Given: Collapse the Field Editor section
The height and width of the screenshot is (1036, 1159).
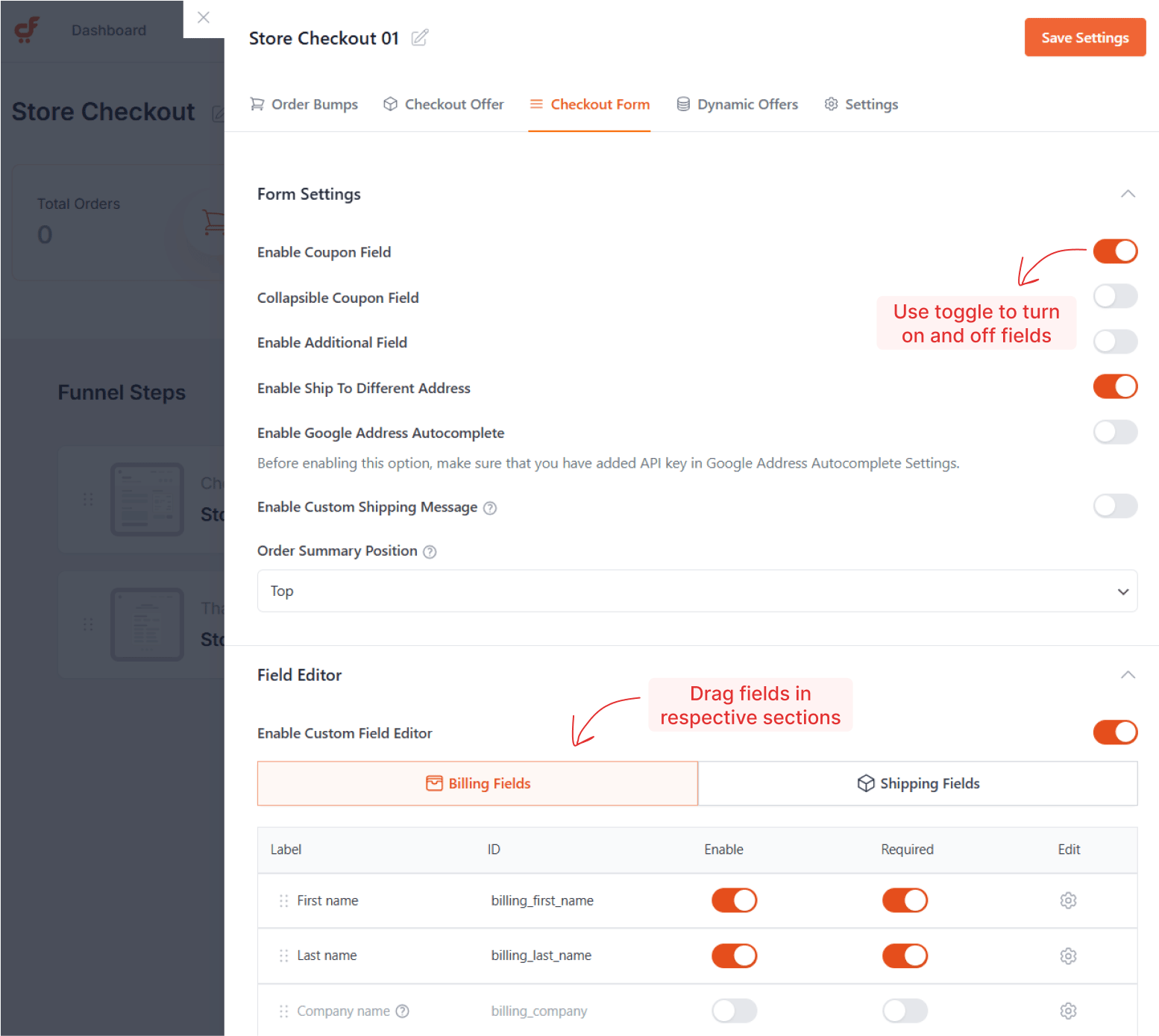Looking at the screenshot, I should point(1128,675).
